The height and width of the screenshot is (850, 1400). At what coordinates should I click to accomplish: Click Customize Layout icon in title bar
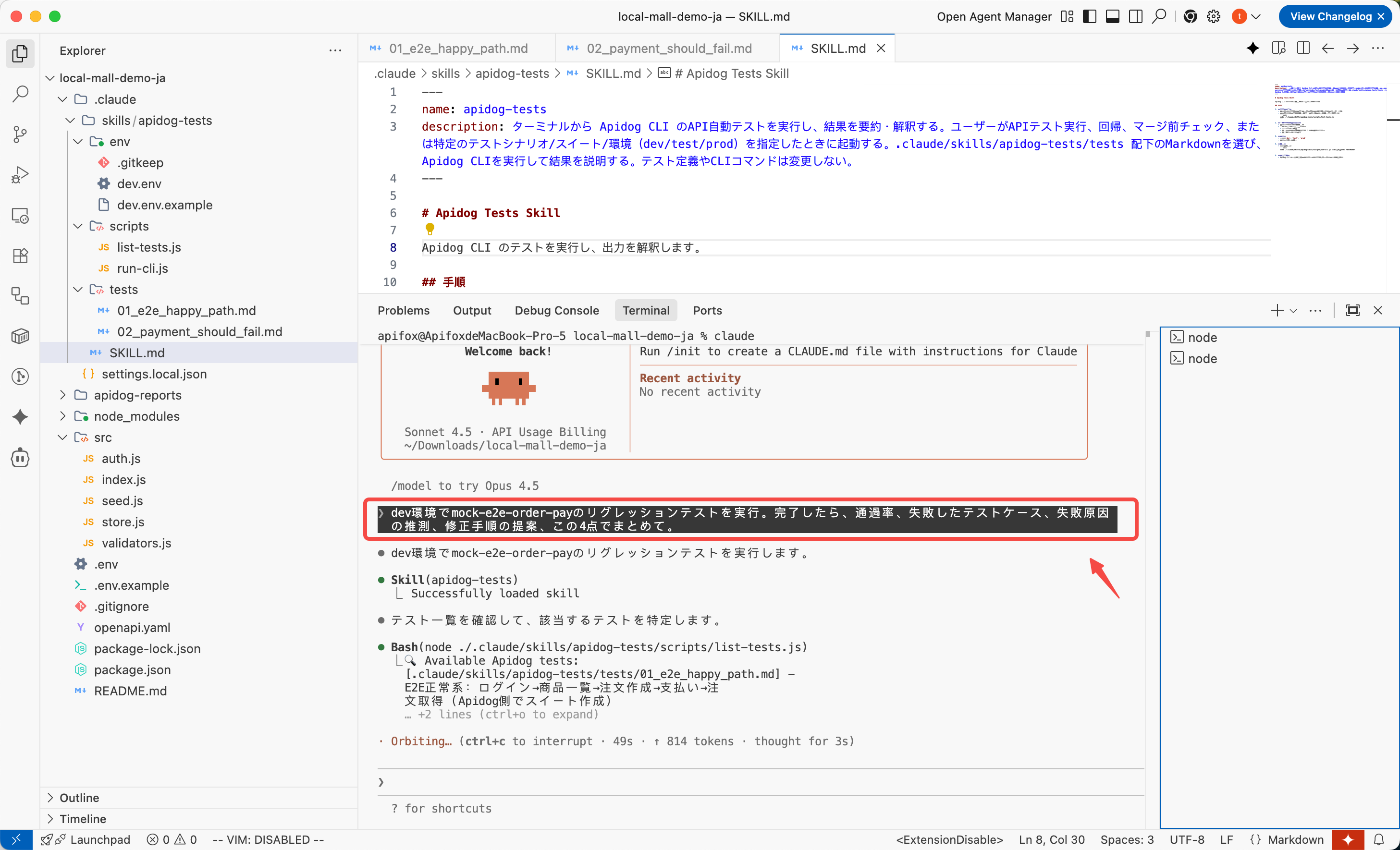[1067, 16]
